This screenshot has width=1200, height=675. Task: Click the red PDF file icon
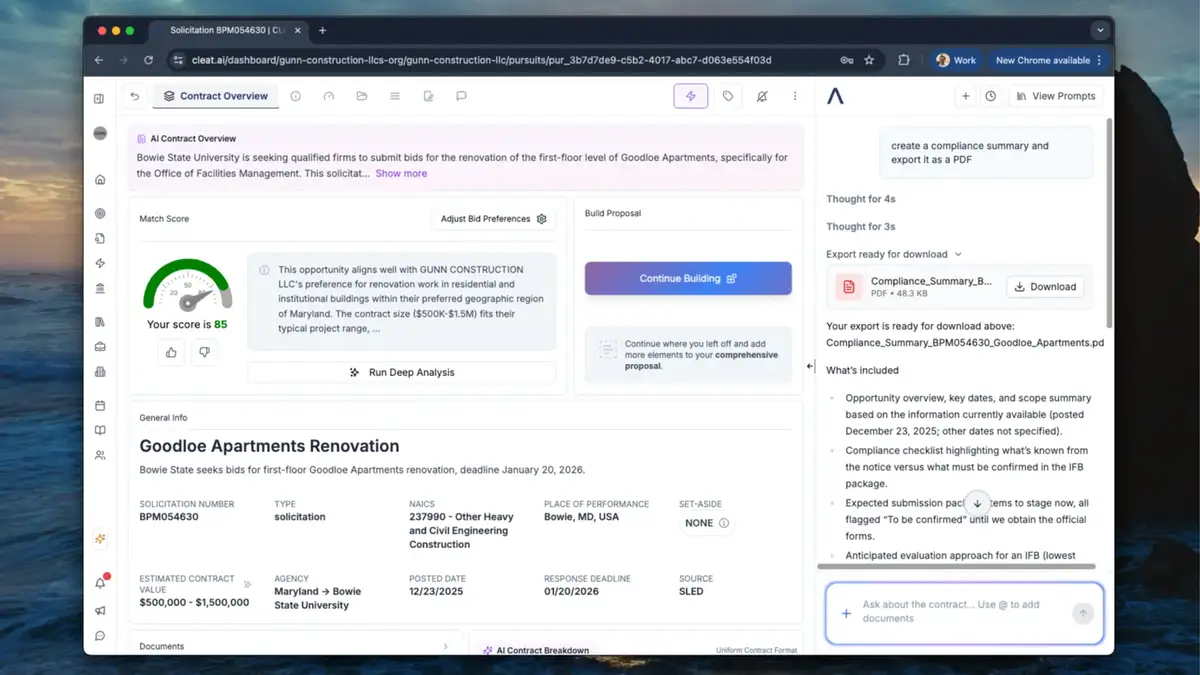click(x=849, y=287)
